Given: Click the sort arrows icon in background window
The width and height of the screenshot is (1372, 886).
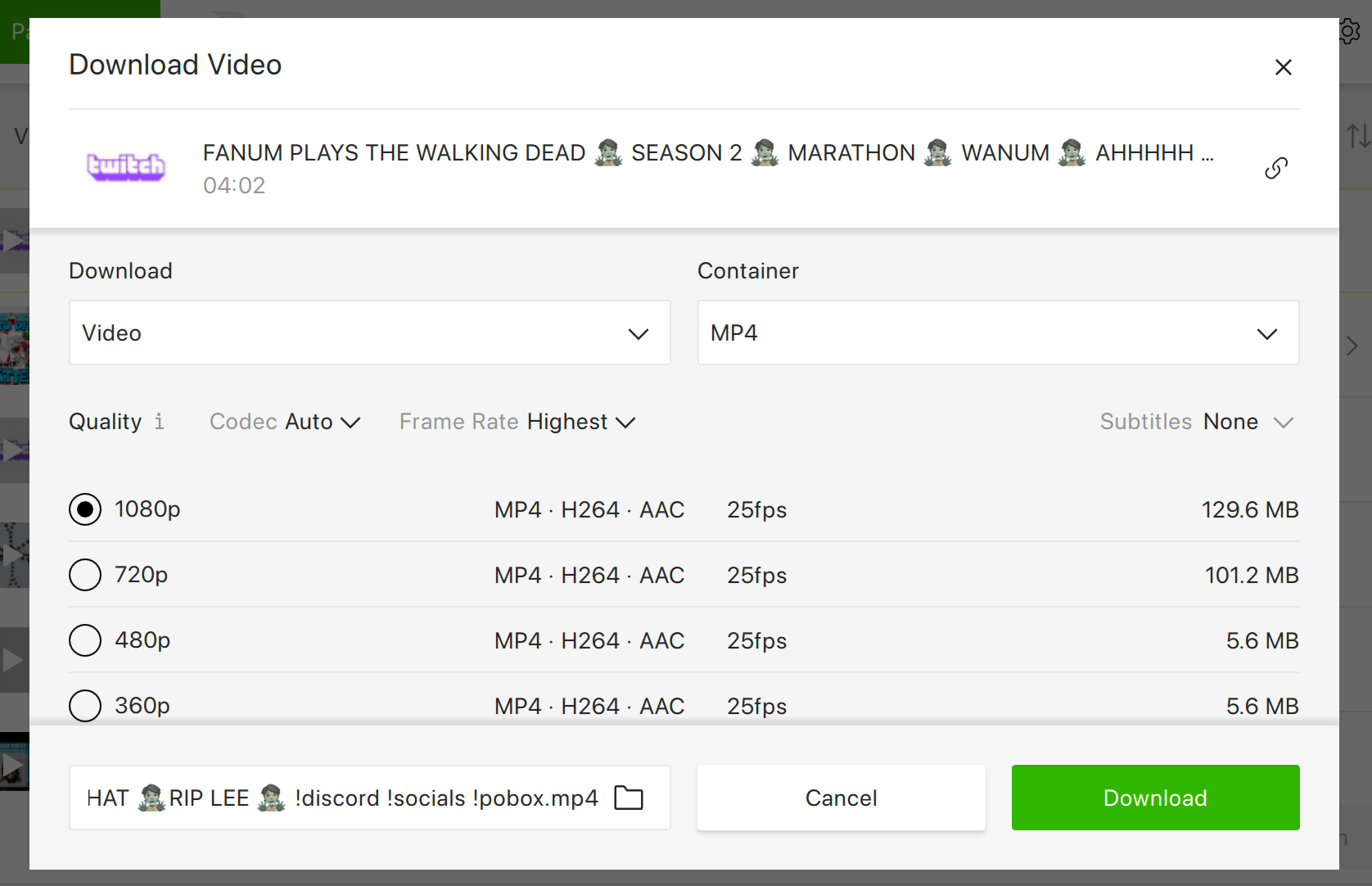Looking at the screenshot, I should [x=1358, y=136].
